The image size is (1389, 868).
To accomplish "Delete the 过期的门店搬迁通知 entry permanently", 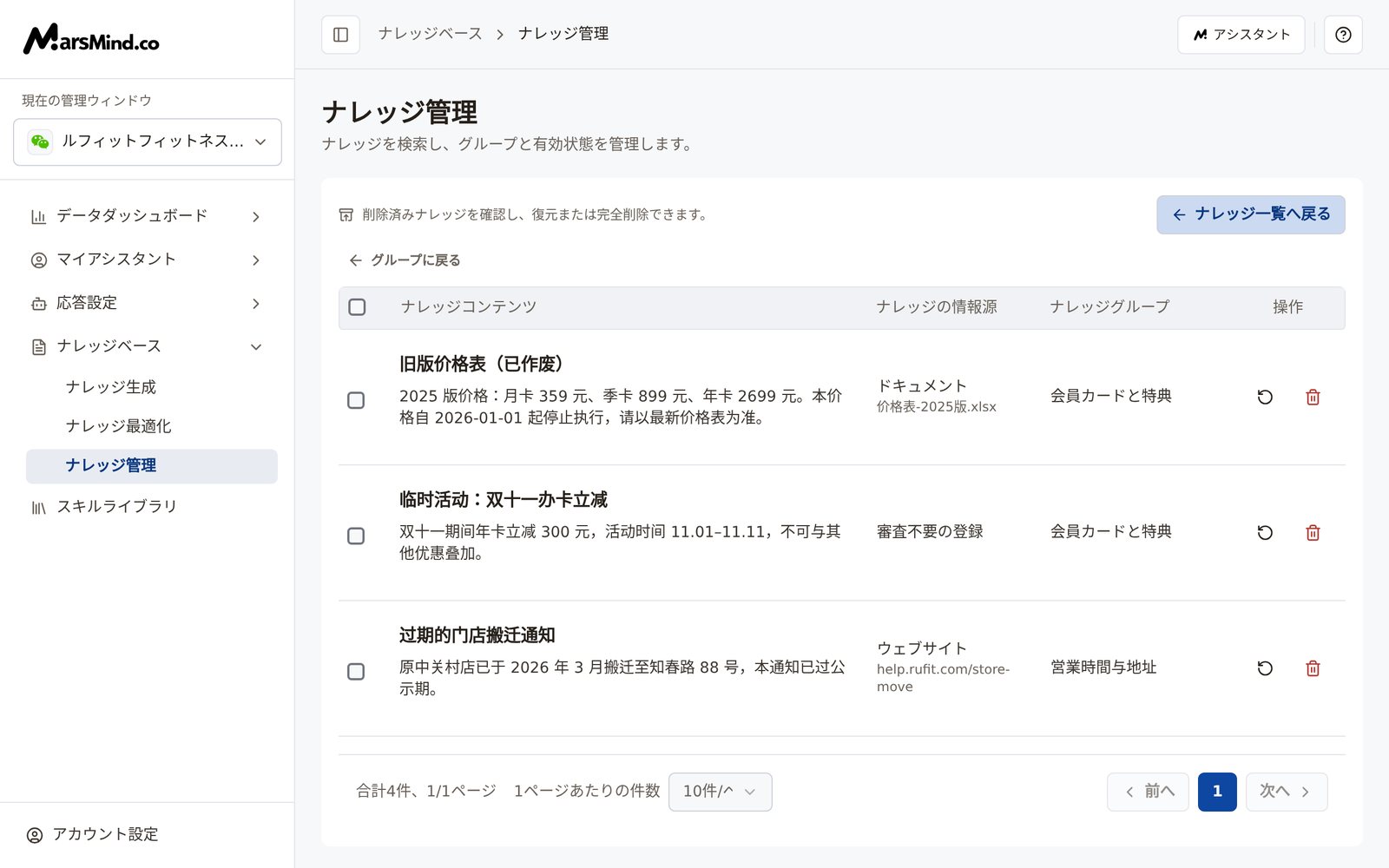I will pyautogui.click(x=1313, y=667).
